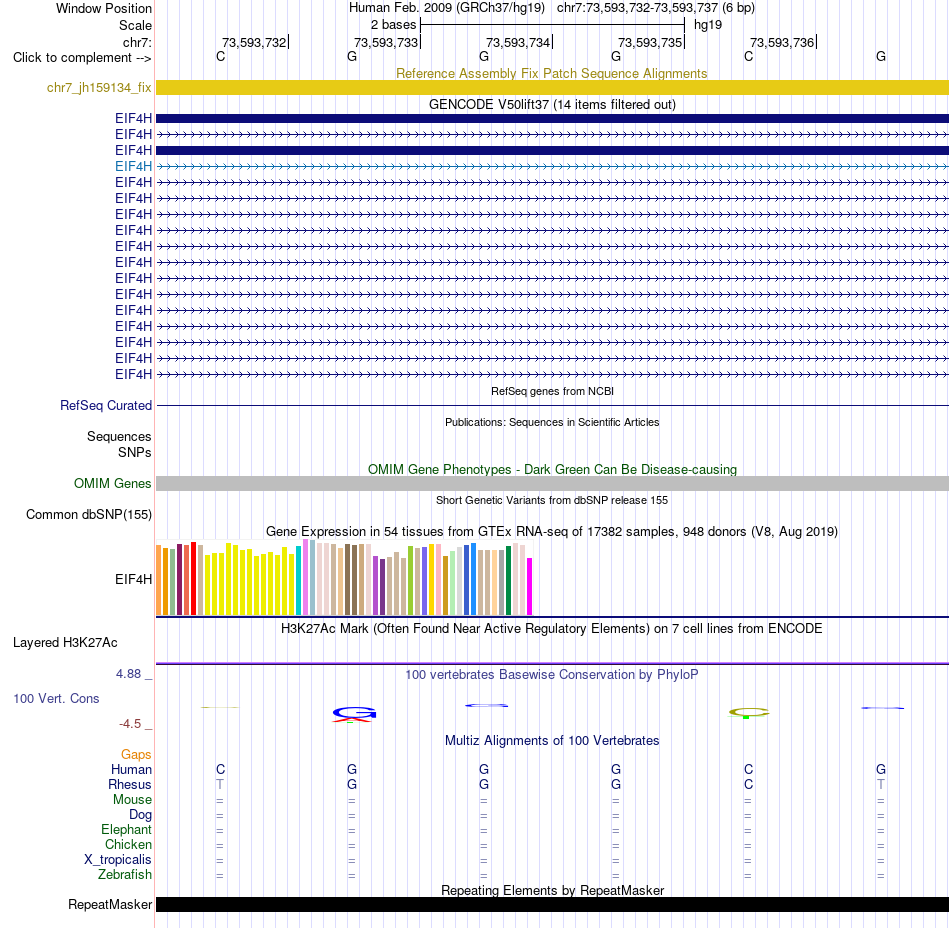Click 'Repeating Elements by RepeatMasker' title
This screenshot has height=928, width=950.
click(x=553, y=890)
